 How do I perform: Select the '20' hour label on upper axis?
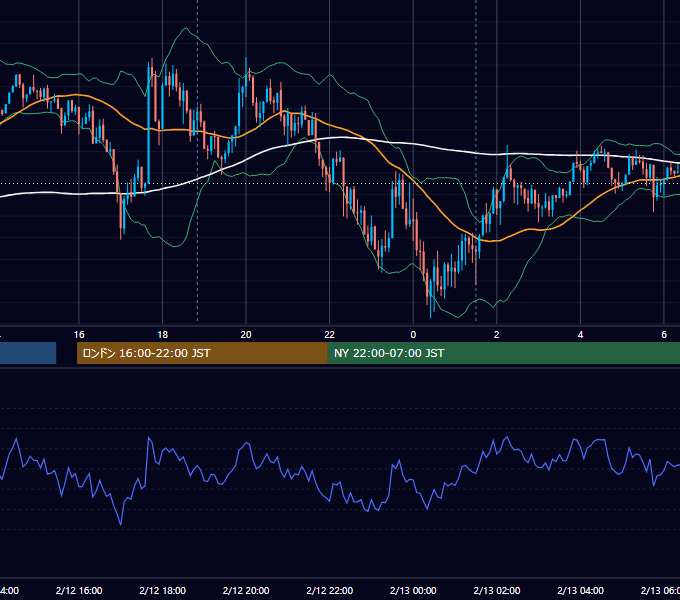(x=246, y=335)
